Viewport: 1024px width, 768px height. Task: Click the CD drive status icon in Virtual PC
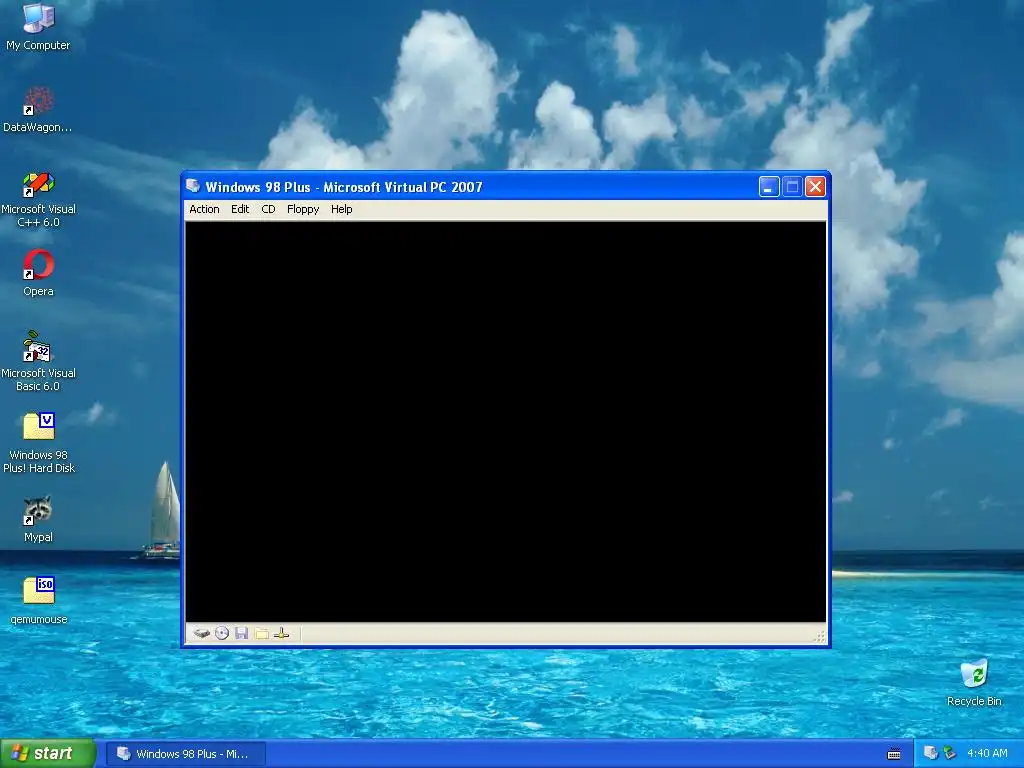(x=222, y=633)
